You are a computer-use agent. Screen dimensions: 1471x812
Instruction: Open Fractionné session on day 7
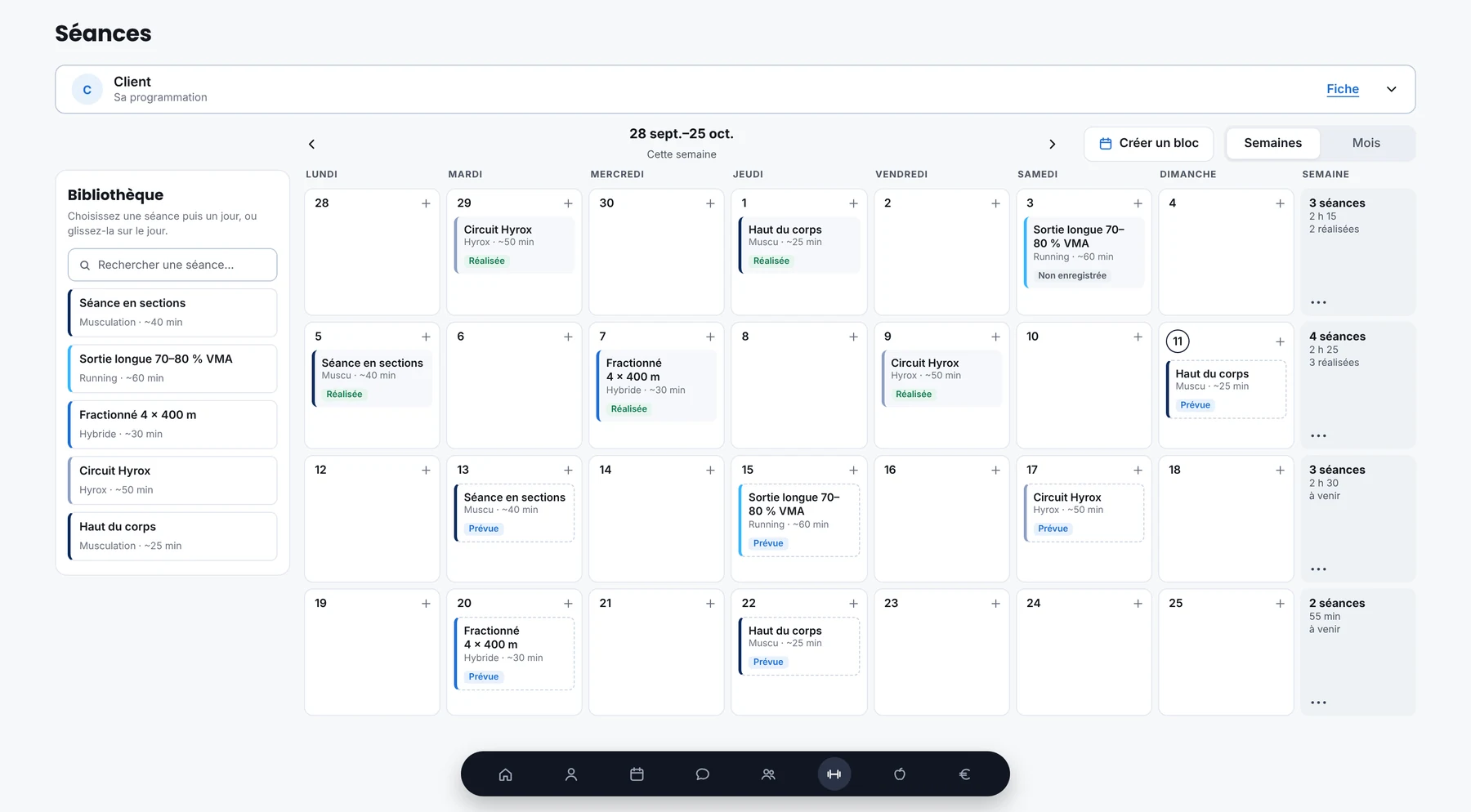coord(656,386)
